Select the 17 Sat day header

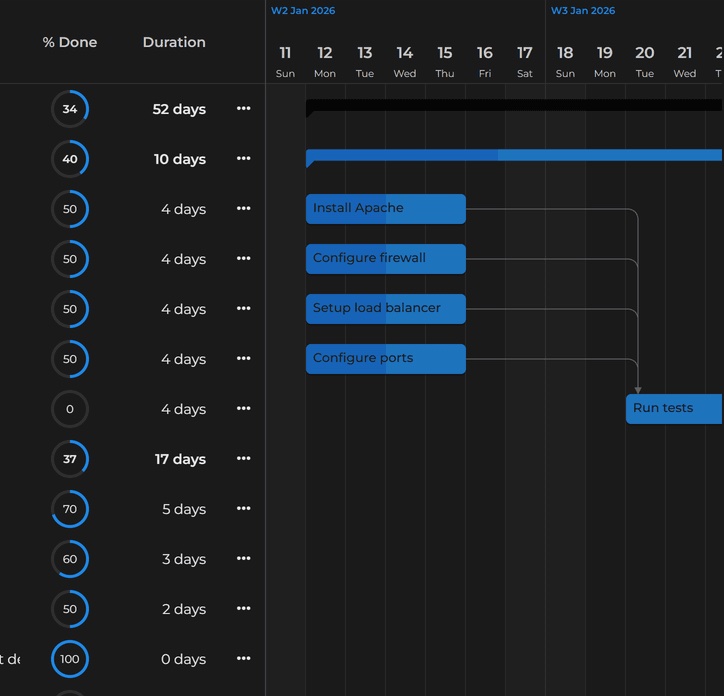(x=525, y=62)
